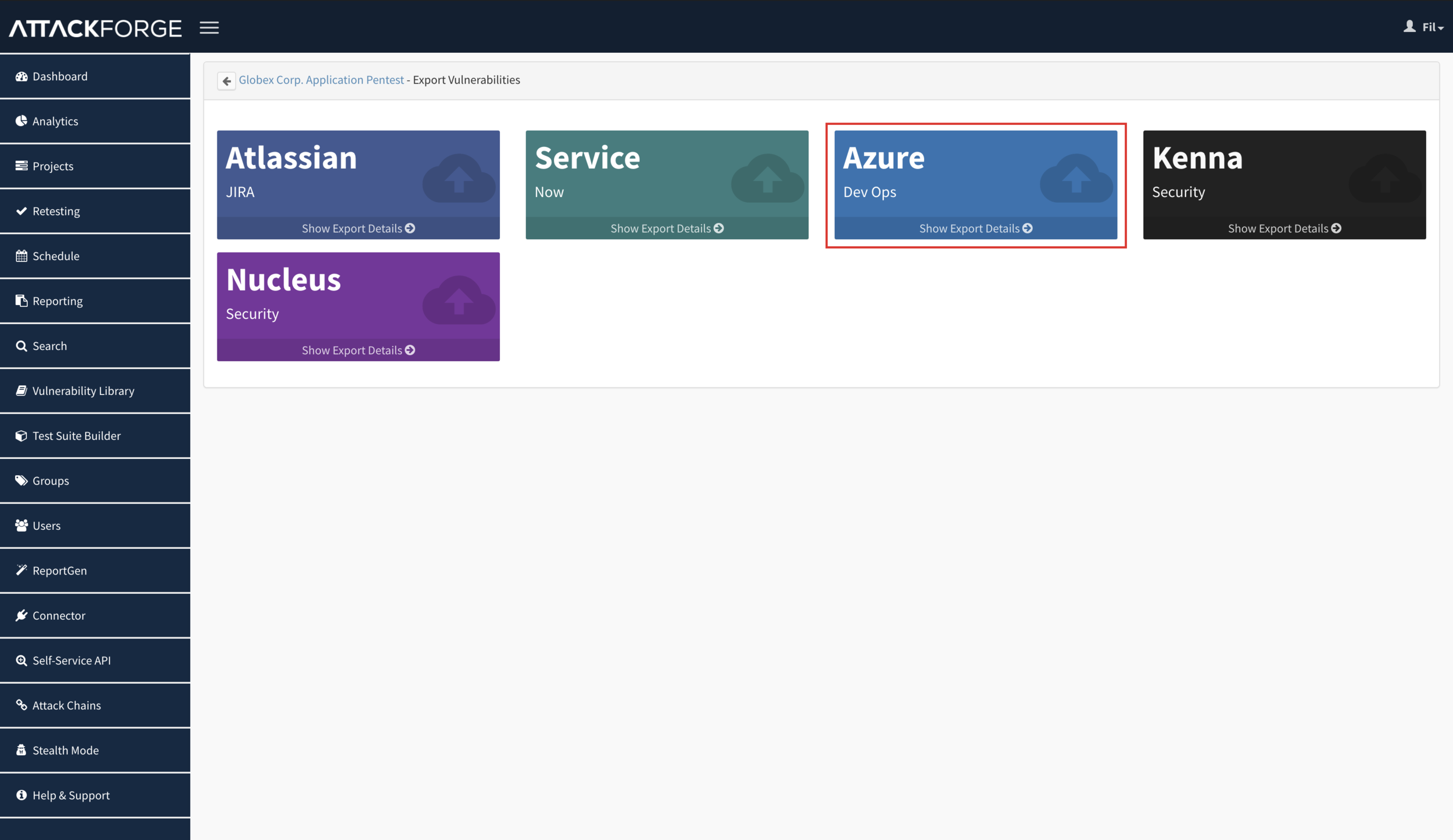Screen dimensions: 1453x840
Task: Open ReportGen page in sidebar
Action: click(x=95, y=570)
